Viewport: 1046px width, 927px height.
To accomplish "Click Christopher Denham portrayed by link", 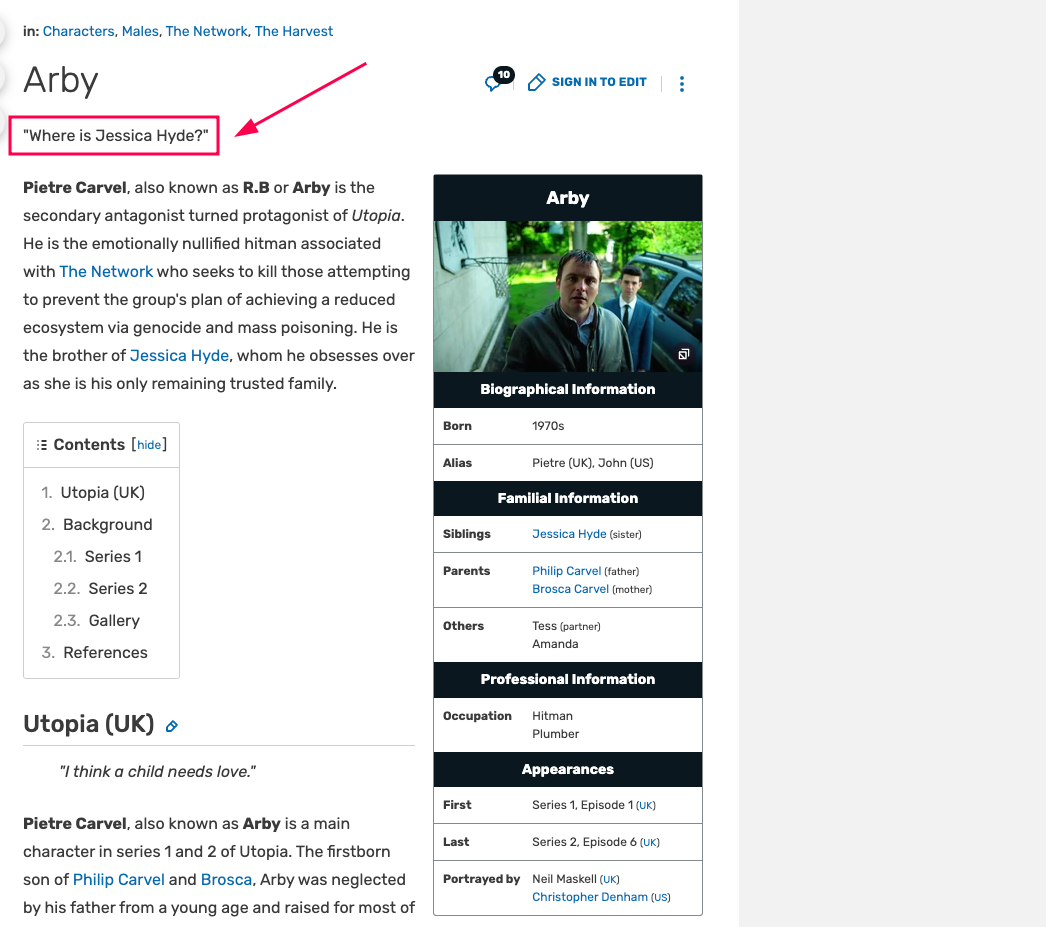I will [x=590, y=897].
